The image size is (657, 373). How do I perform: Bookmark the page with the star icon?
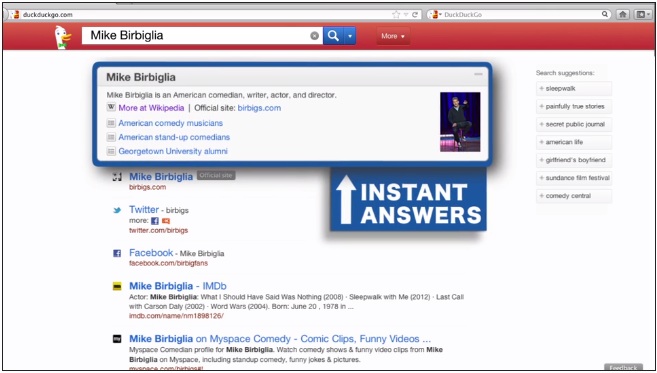396,14
